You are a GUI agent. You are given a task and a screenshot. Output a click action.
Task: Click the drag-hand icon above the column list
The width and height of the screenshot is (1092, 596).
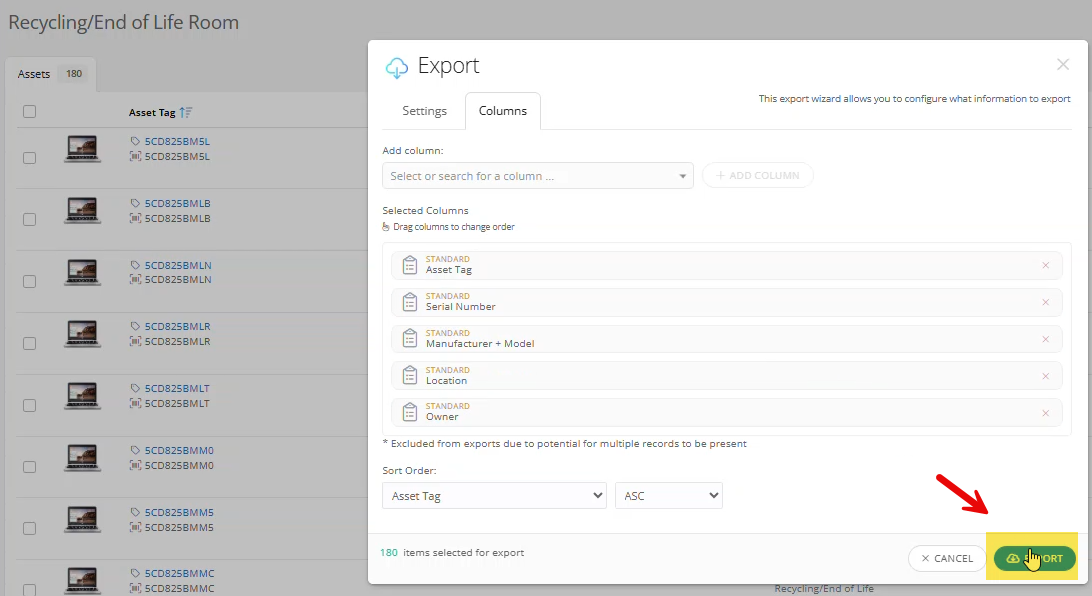click(x=386, y=226)
